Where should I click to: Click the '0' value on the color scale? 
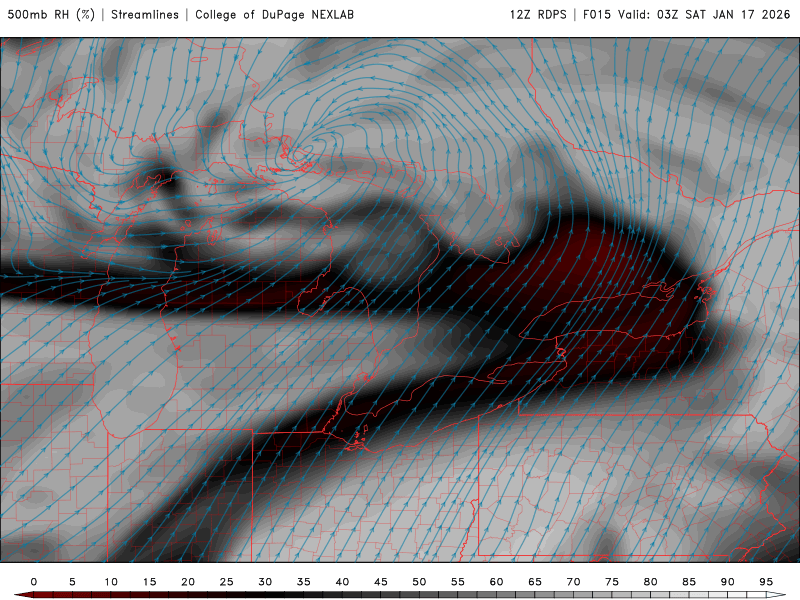pyautogui.click(x=34, y=582)
